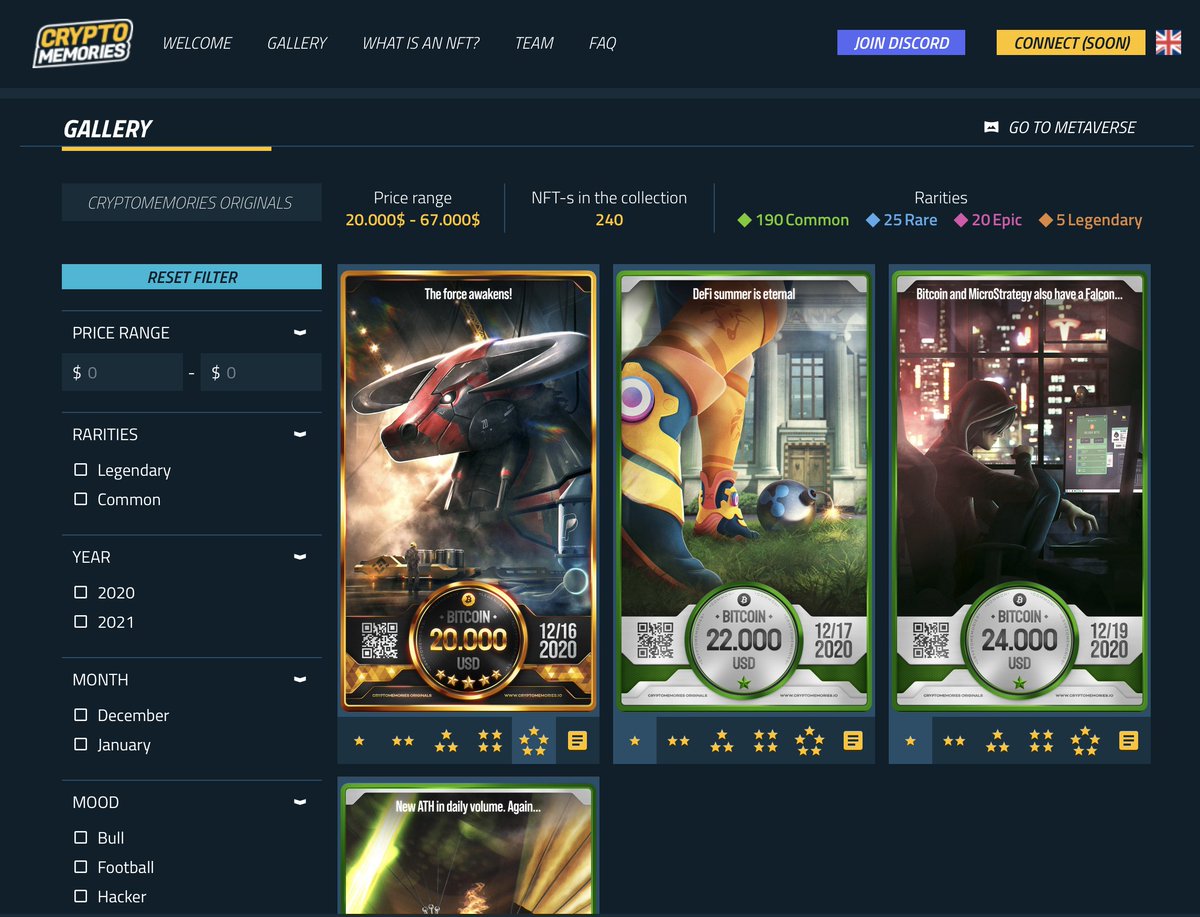Collapse the PRICE RANGE filter section
This screenshot has height=917, width=1200.
point(299,332)
